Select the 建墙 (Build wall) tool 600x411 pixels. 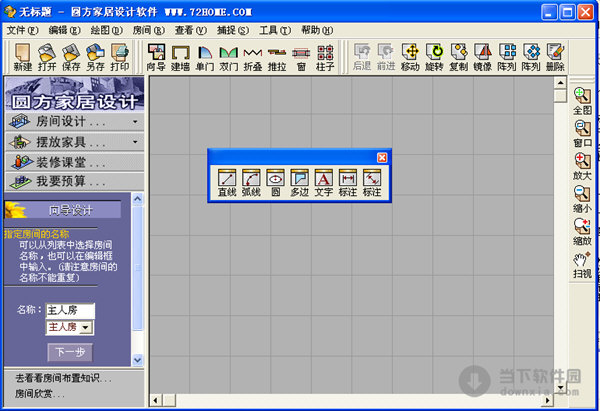click(181, 56)
